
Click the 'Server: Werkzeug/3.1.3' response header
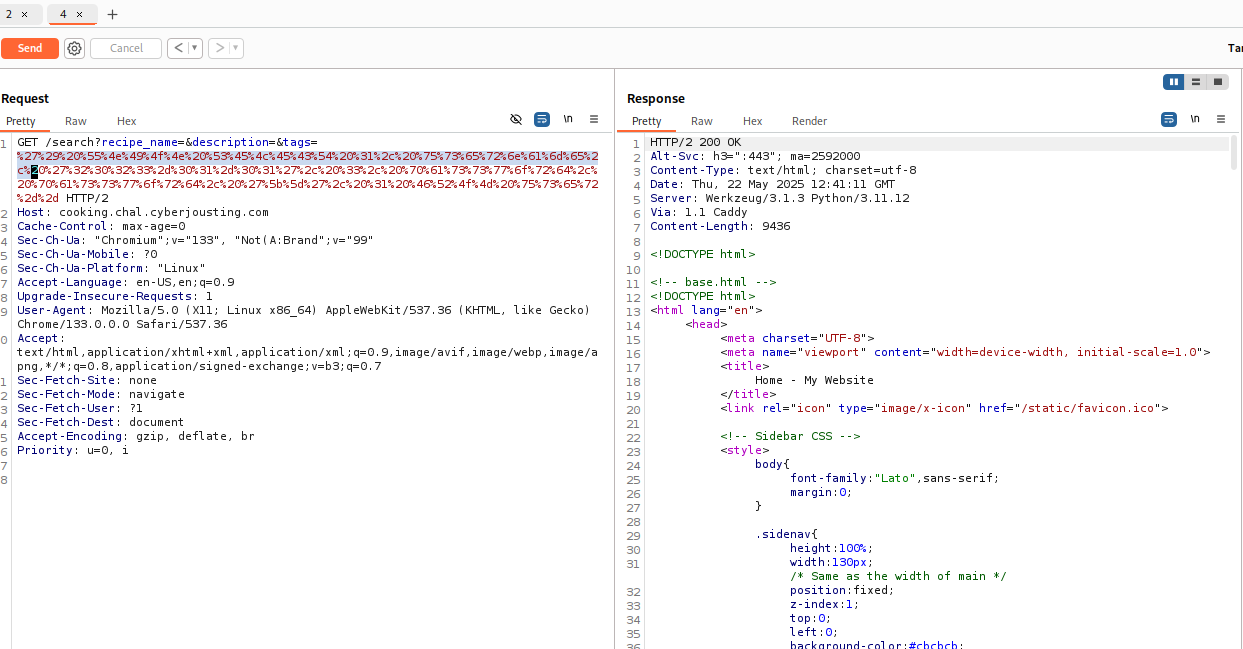pos(780,199)
